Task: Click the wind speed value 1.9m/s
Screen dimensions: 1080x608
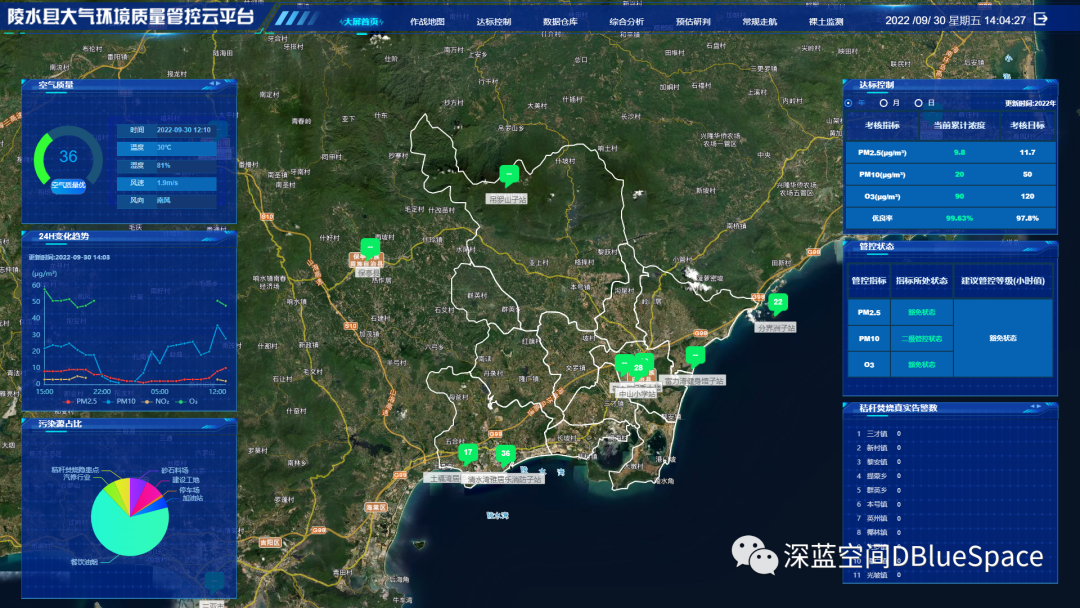Action: point(167,183)
